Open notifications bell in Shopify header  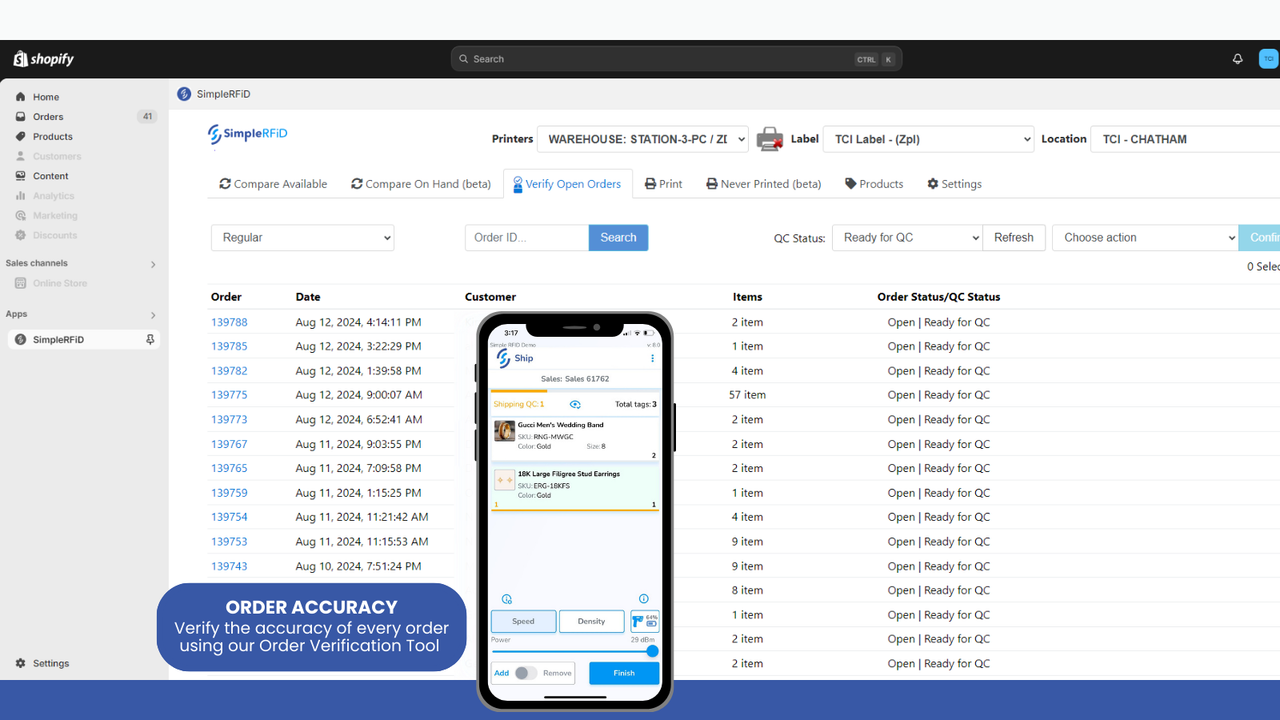point(1238,59)
